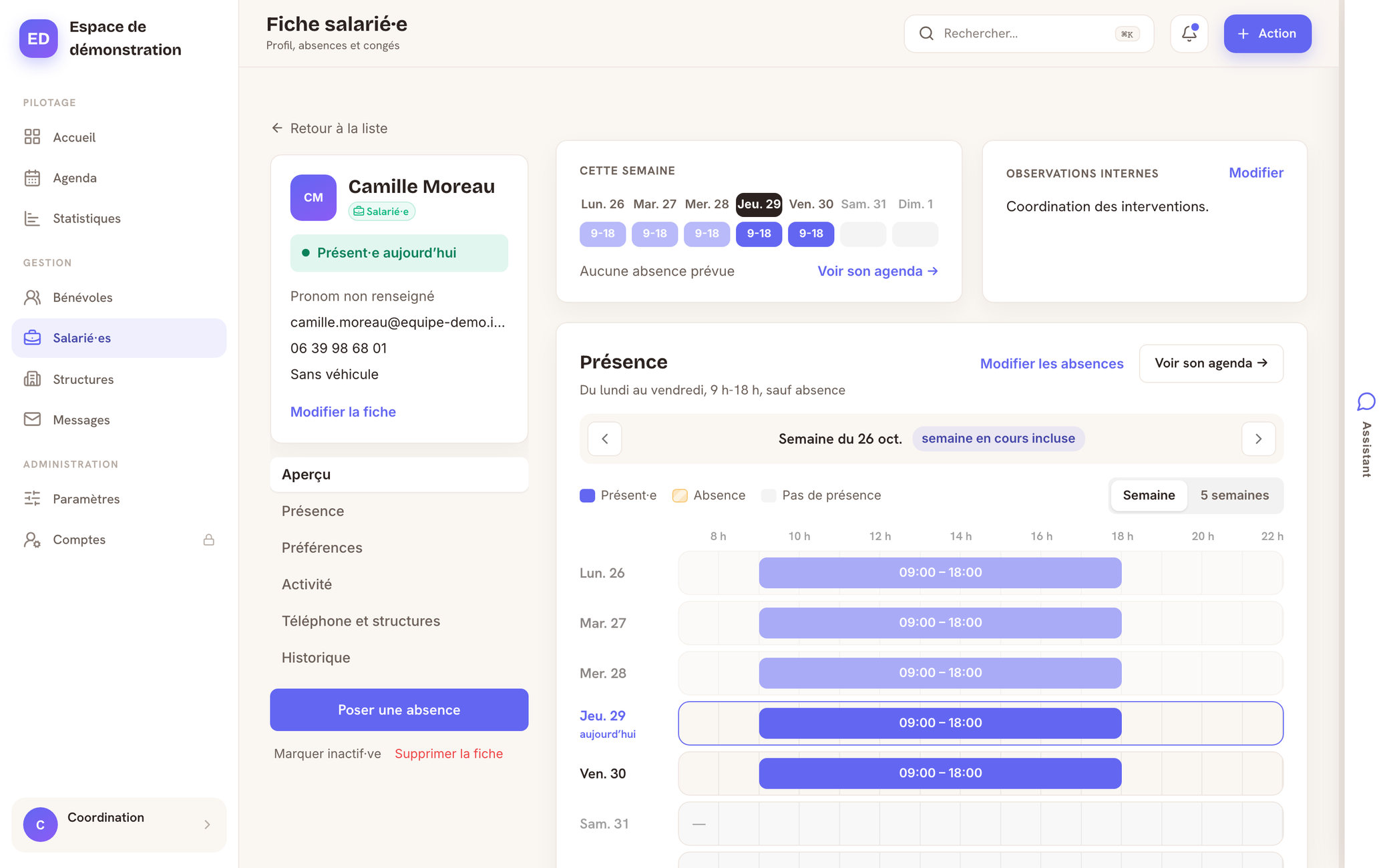Click the Structures building icon
The height and width of the screenshot is (868, 1389).
point(32,379)
